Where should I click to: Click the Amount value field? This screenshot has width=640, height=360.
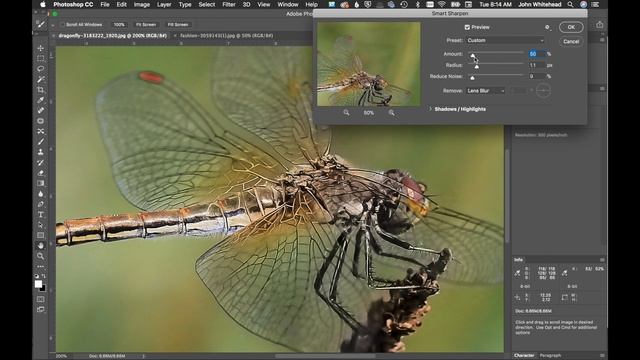click(x=537, y=54)
